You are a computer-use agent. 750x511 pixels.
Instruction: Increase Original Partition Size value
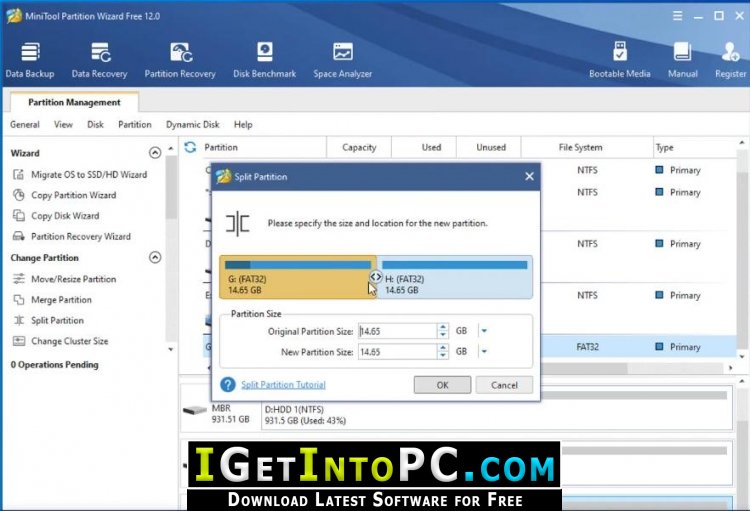(443, 327)
